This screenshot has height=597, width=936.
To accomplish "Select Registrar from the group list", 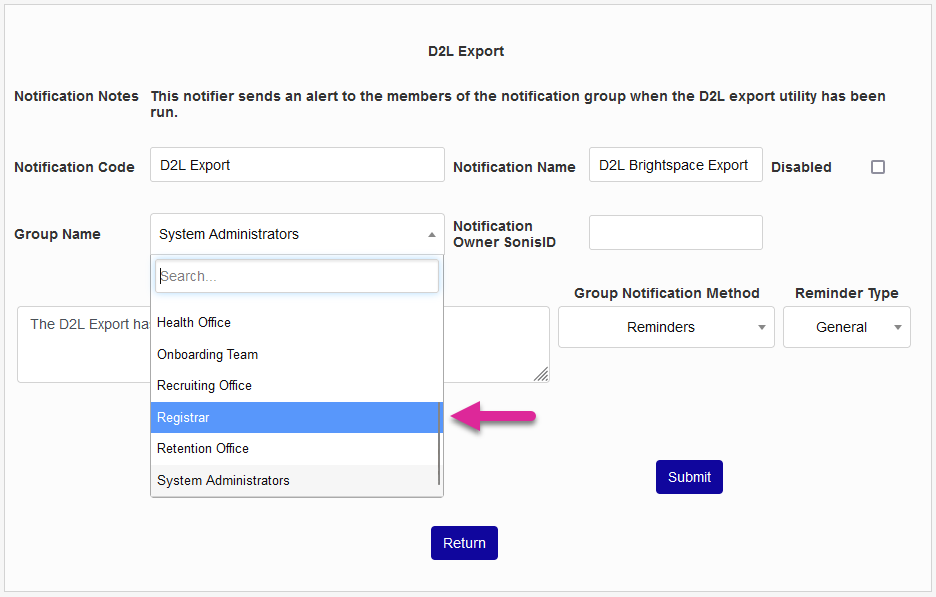I will (x=296, y=417).
